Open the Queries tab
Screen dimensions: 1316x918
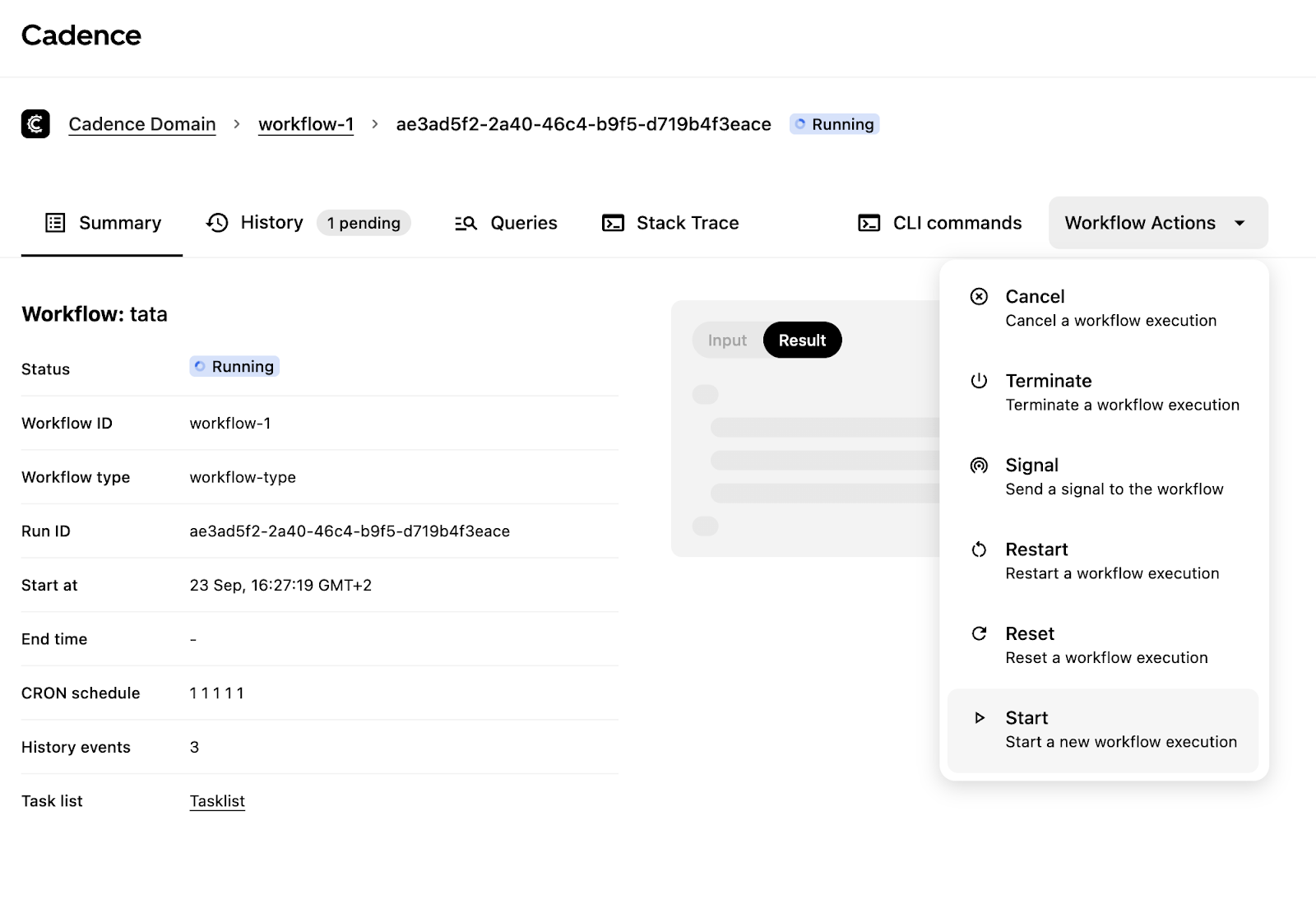(506, 223)
